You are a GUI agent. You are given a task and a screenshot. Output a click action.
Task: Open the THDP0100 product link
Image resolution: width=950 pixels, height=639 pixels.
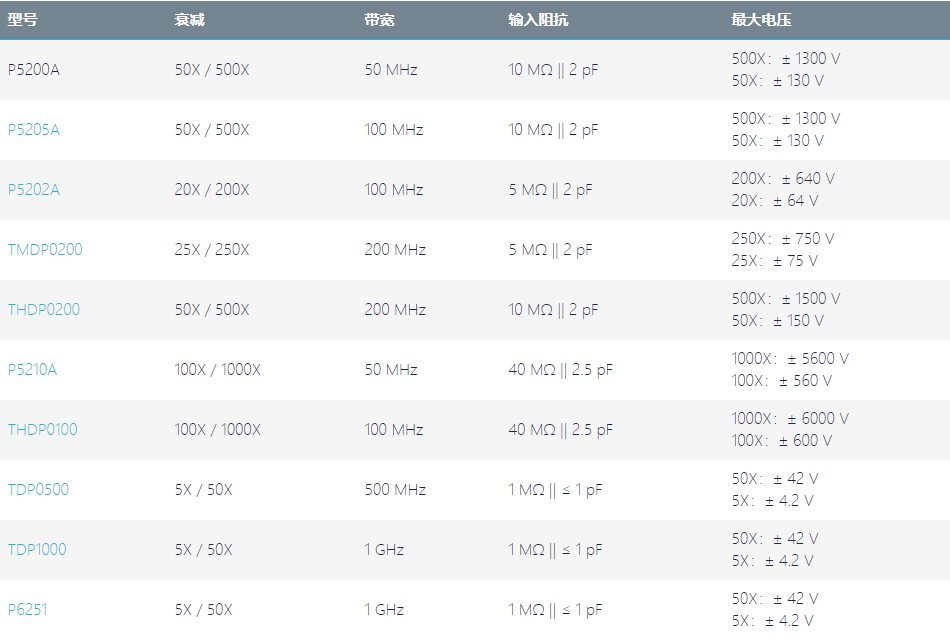click(42, 429)
